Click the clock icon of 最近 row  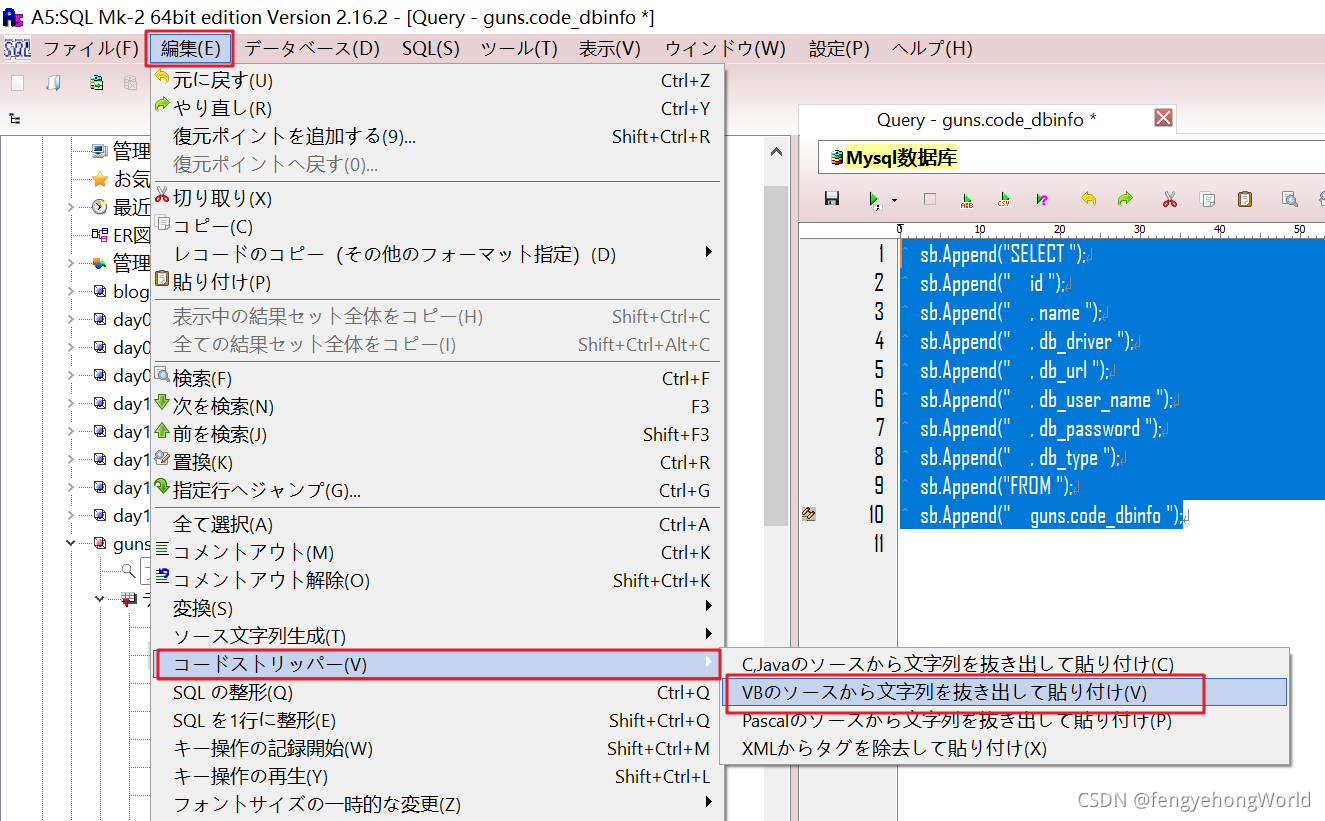pos(100,208)
